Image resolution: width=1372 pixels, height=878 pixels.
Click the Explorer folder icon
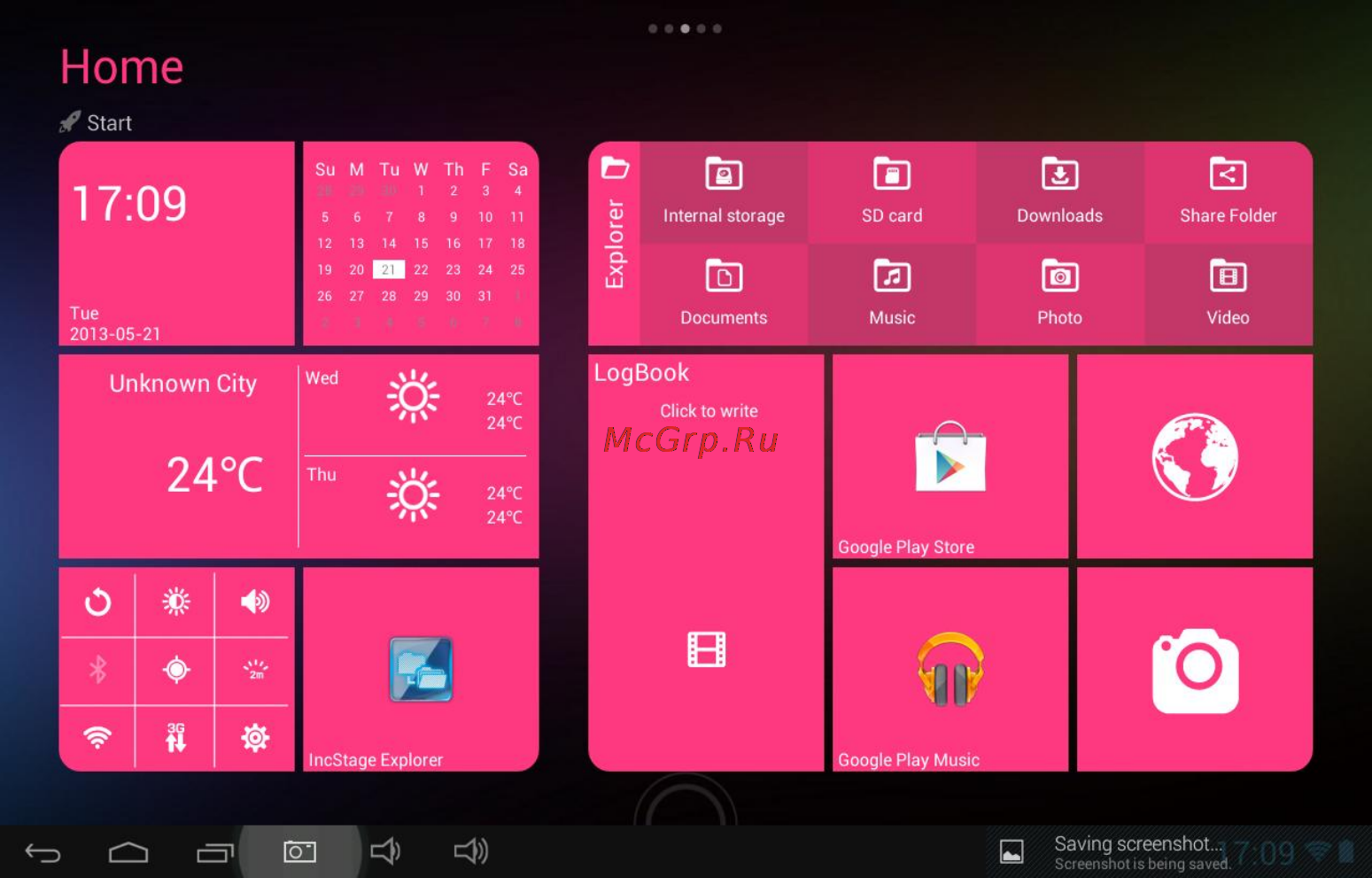(615, 167)
